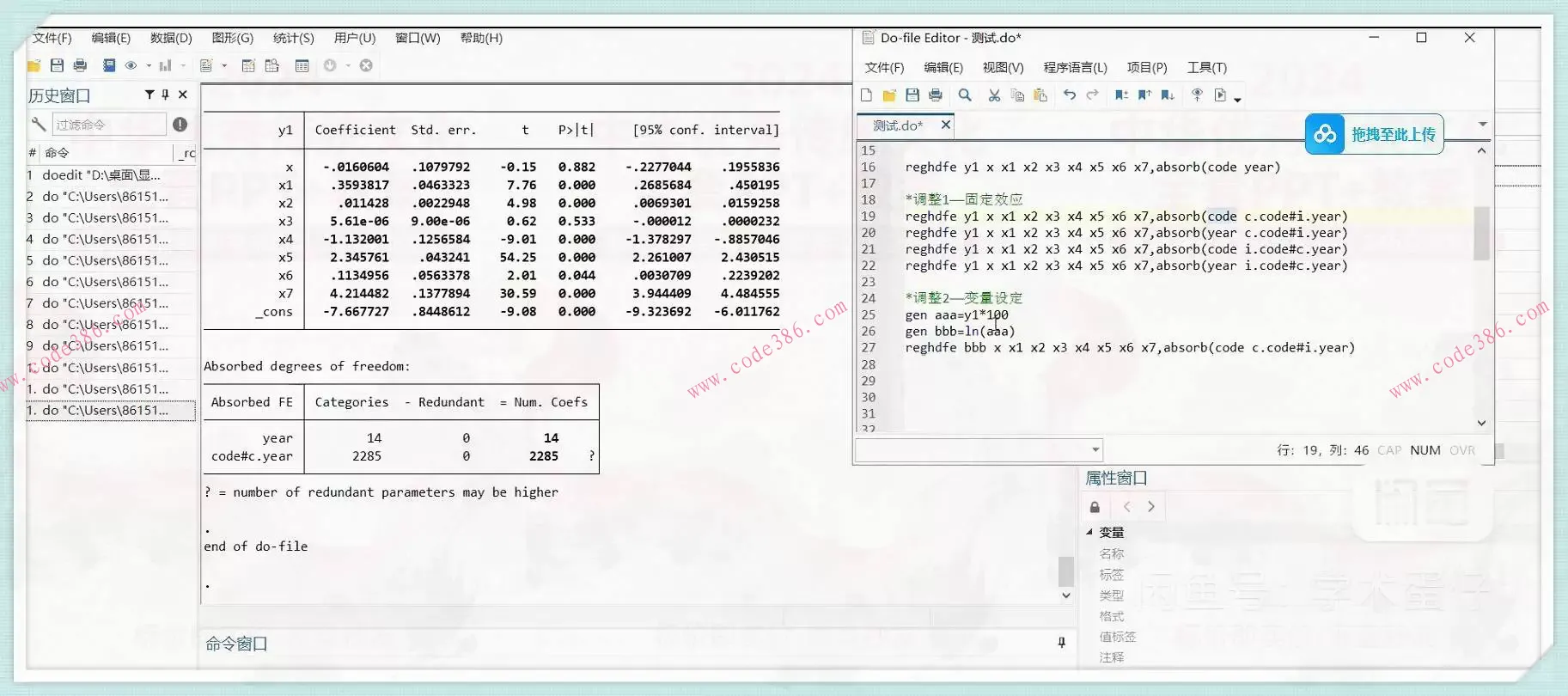Click the 过滤命令 filter input field
1568x696 pixels.
coord(109,125)
